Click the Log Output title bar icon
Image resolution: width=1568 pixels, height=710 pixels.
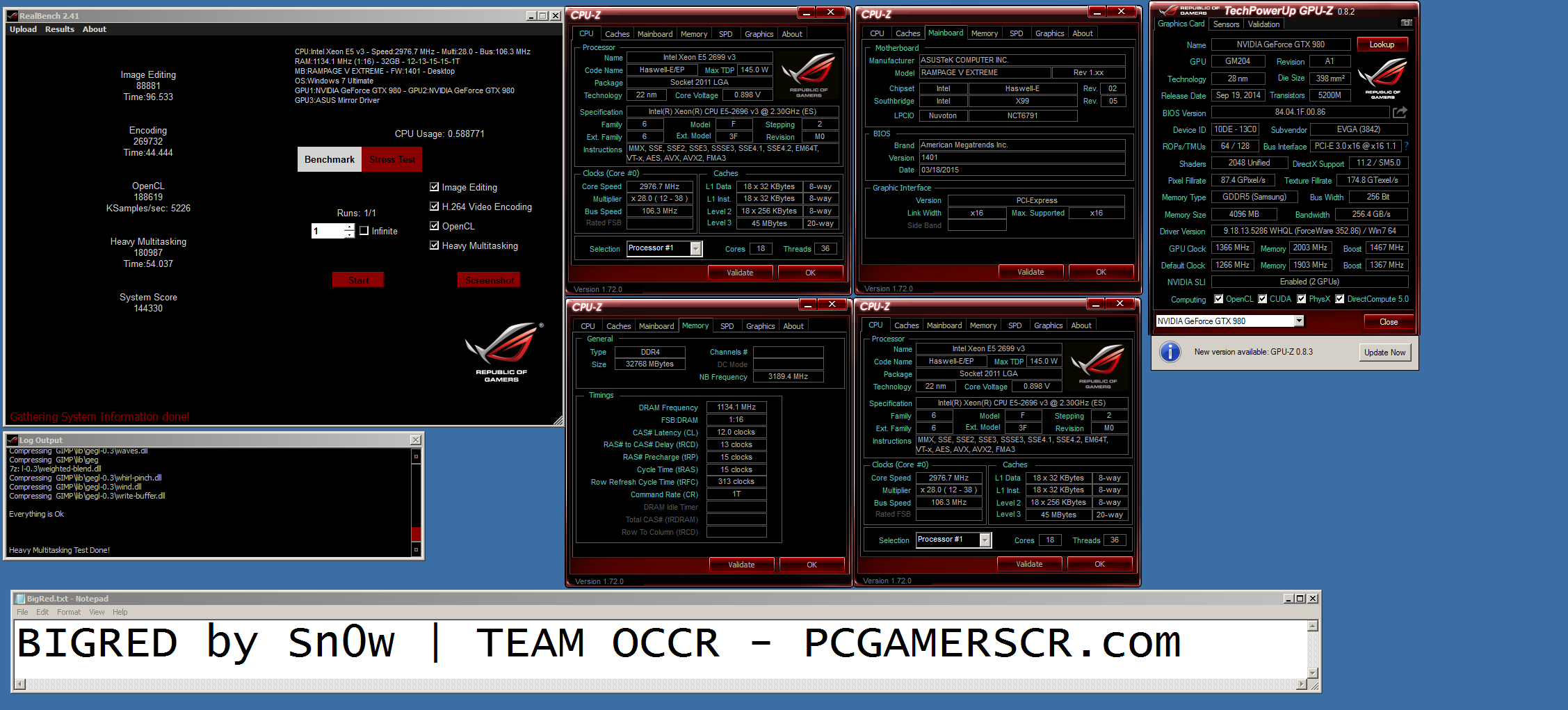point(13,440)
